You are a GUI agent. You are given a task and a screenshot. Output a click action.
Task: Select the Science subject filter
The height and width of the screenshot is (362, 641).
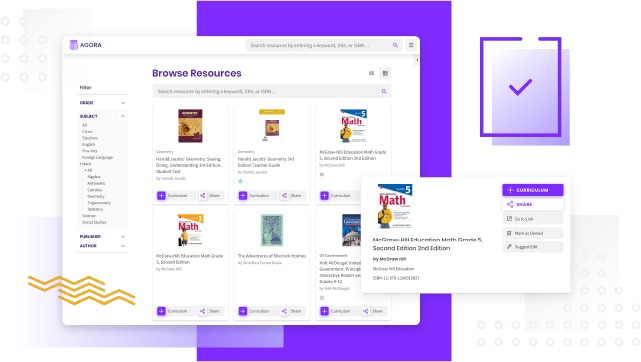(x=89, y=216)
